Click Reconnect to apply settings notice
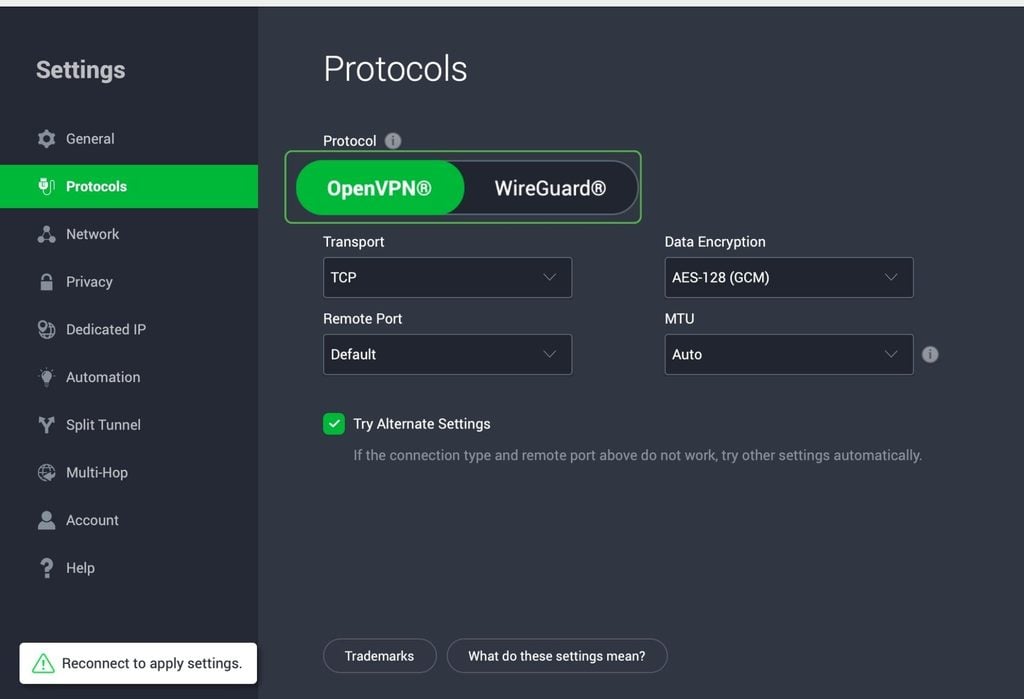 pyautogui.click(x=138, y=663)
